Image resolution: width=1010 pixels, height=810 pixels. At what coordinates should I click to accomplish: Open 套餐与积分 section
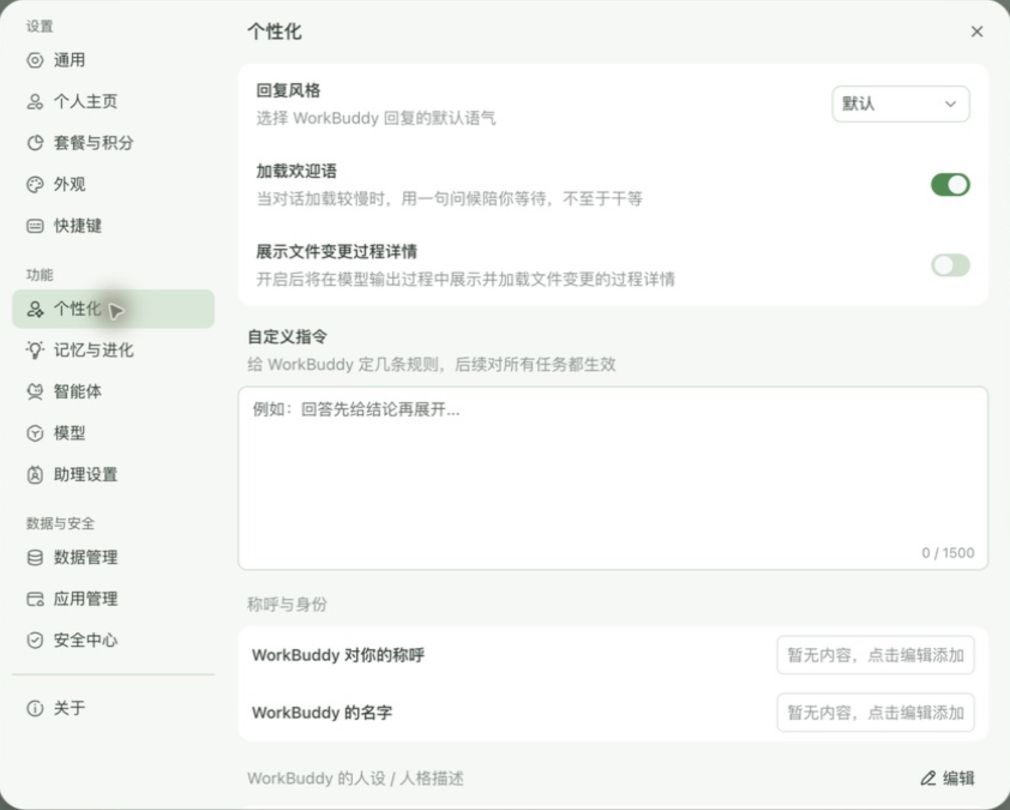coord(113,143)
